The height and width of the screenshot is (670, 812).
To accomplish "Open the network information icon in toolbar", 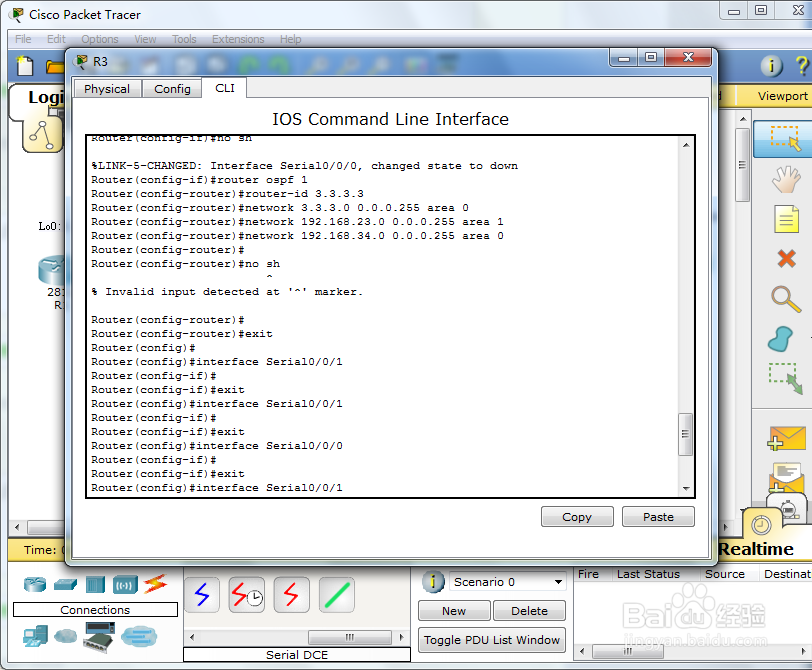I will 771,66.
